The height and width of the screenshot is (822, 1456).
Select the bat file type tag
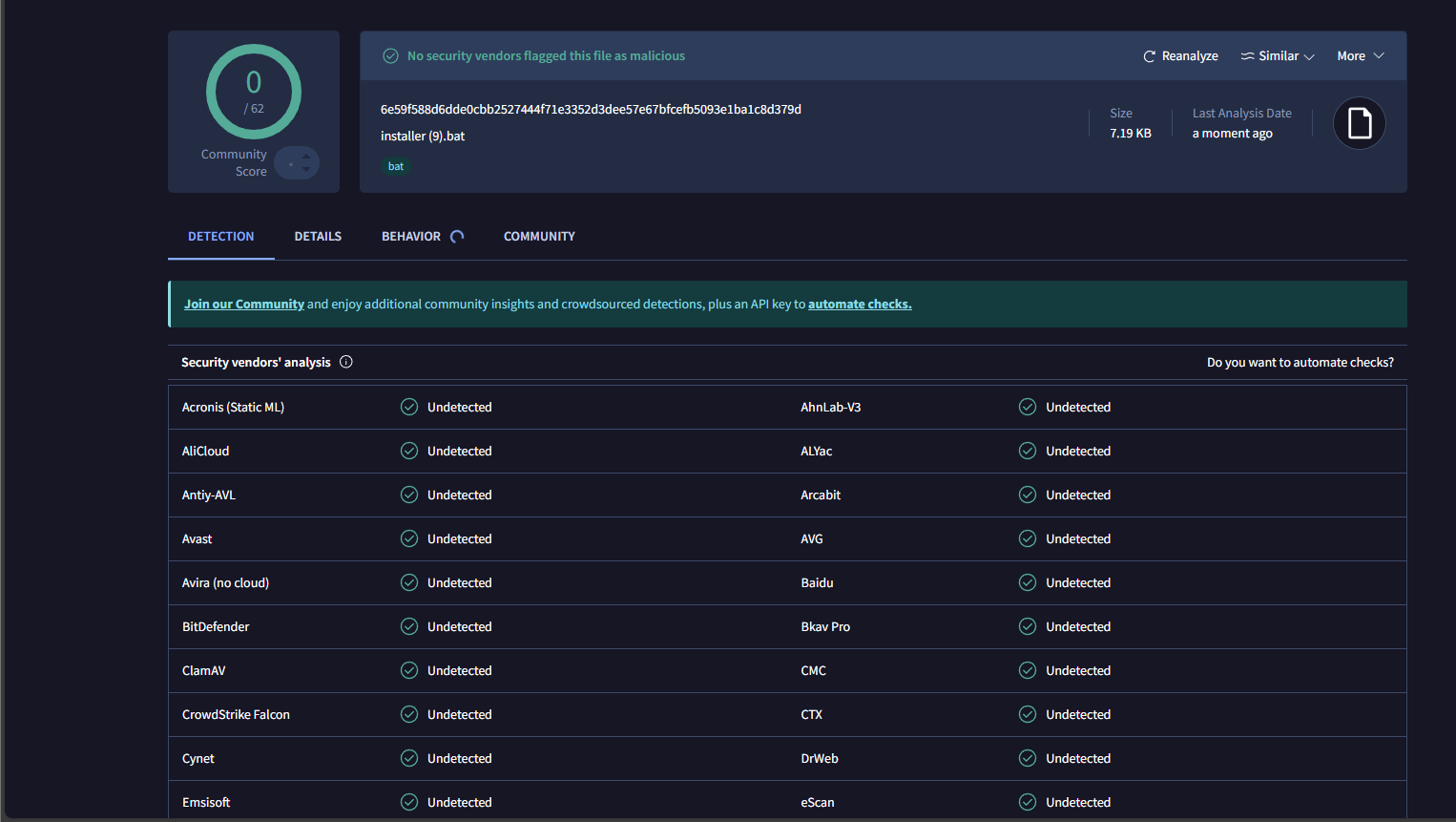coord(395,166)
